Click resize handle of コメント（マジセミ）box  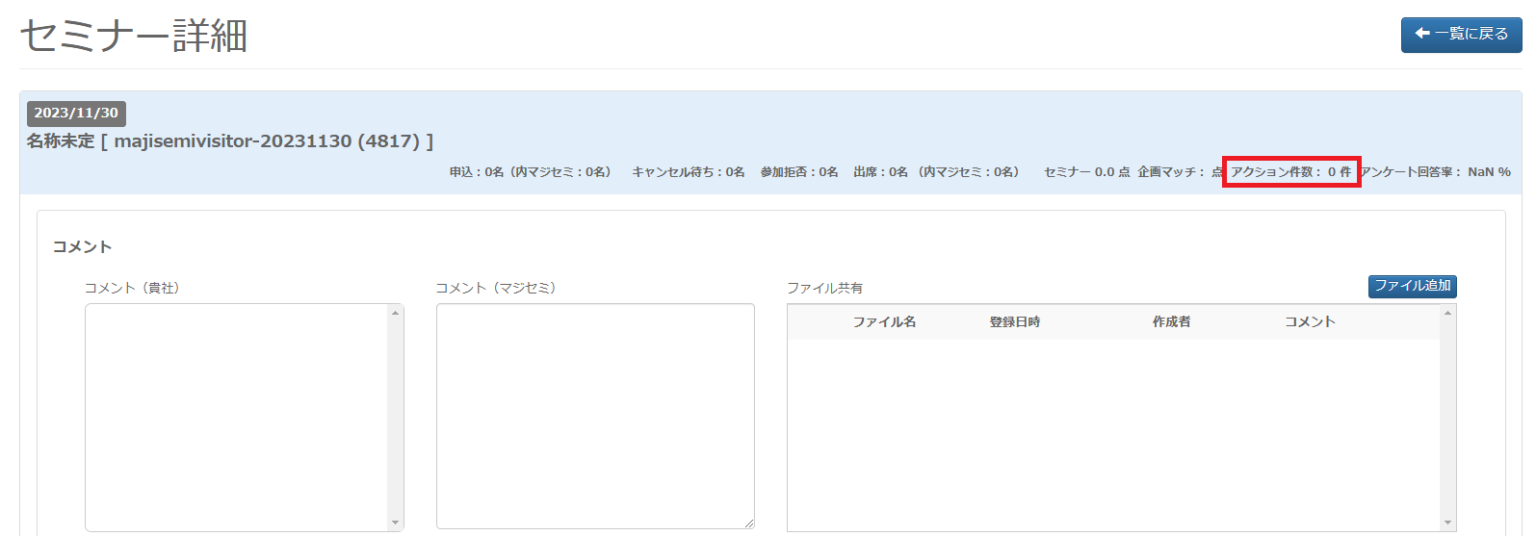pyautogui.click(x=748, y=522)
